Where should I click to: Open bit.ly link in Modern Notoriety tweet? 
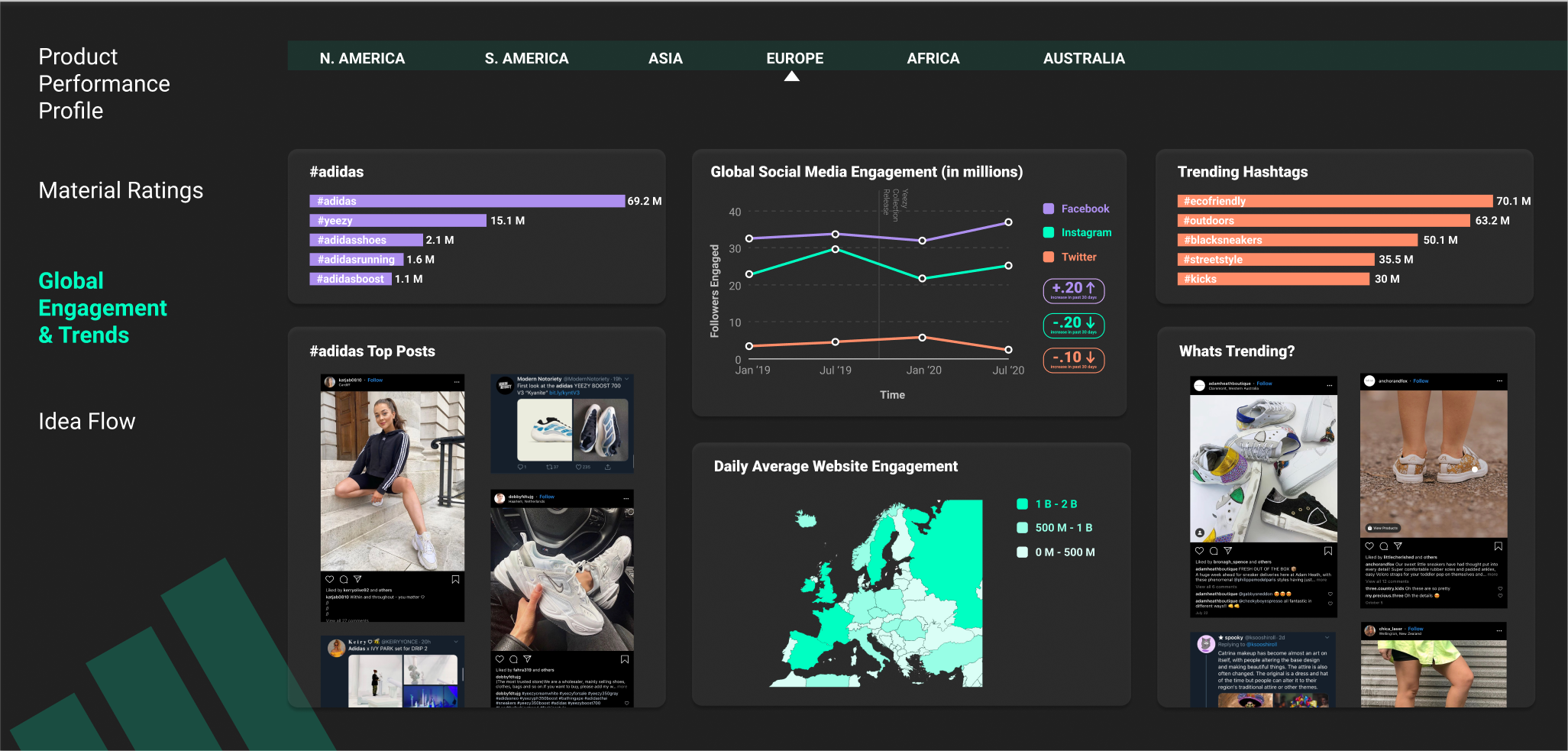[564, 393]
